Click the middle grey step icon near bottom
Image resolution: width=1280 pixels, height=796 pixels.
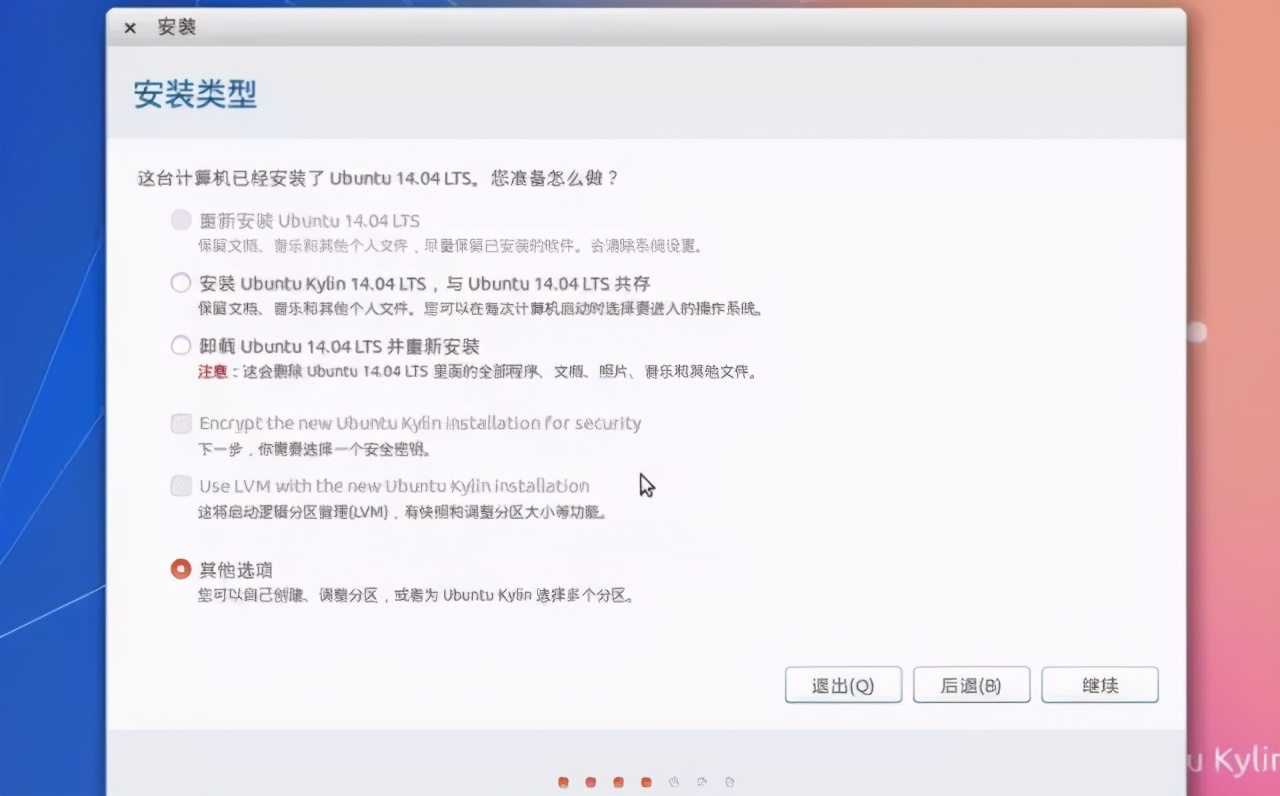(x=701, y=782)
